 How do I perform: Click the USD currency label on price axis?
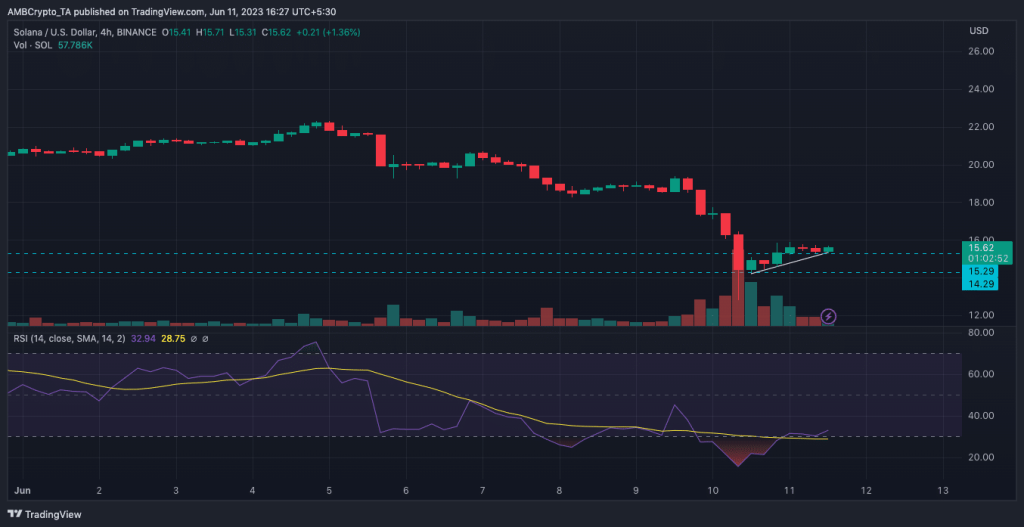[979, 31]
